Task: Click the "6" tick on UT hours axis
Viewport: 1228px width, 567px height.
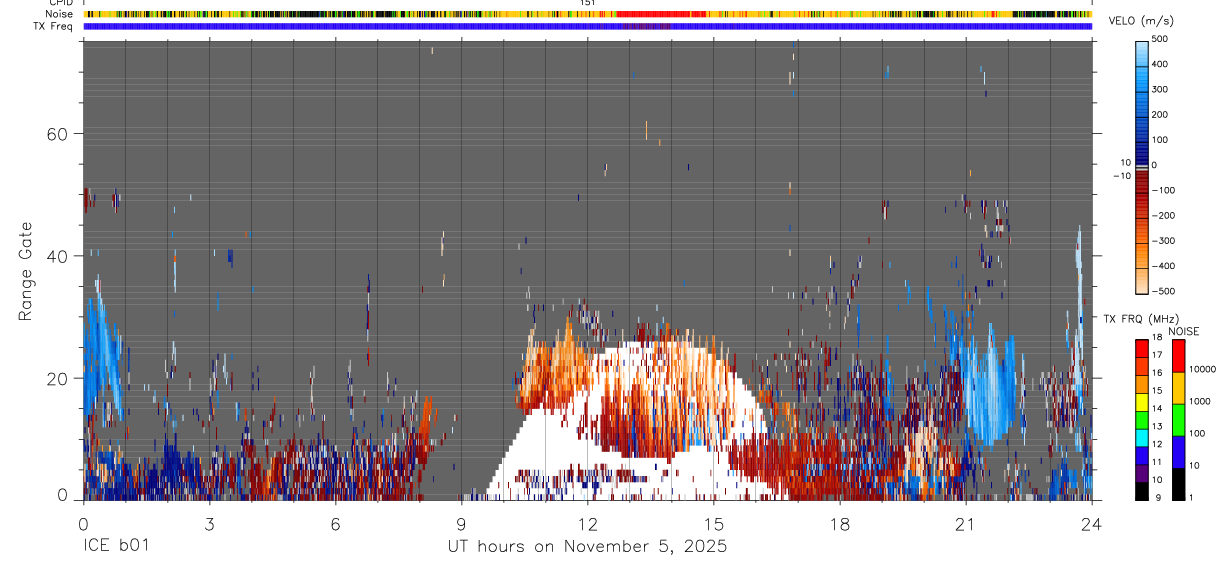Action: [x=335, y=523]
